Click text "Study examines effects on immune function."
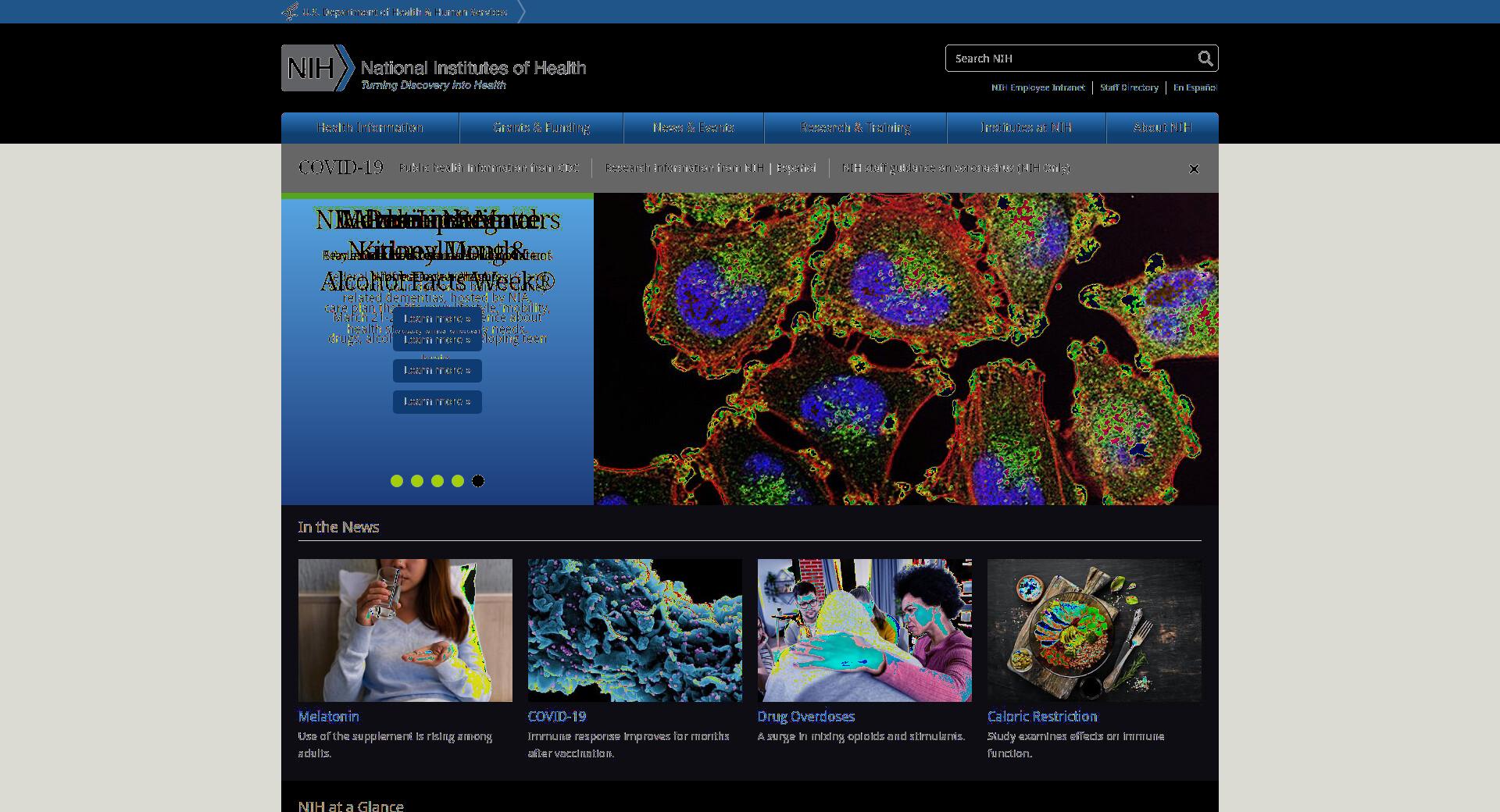 pos(1076,745)
